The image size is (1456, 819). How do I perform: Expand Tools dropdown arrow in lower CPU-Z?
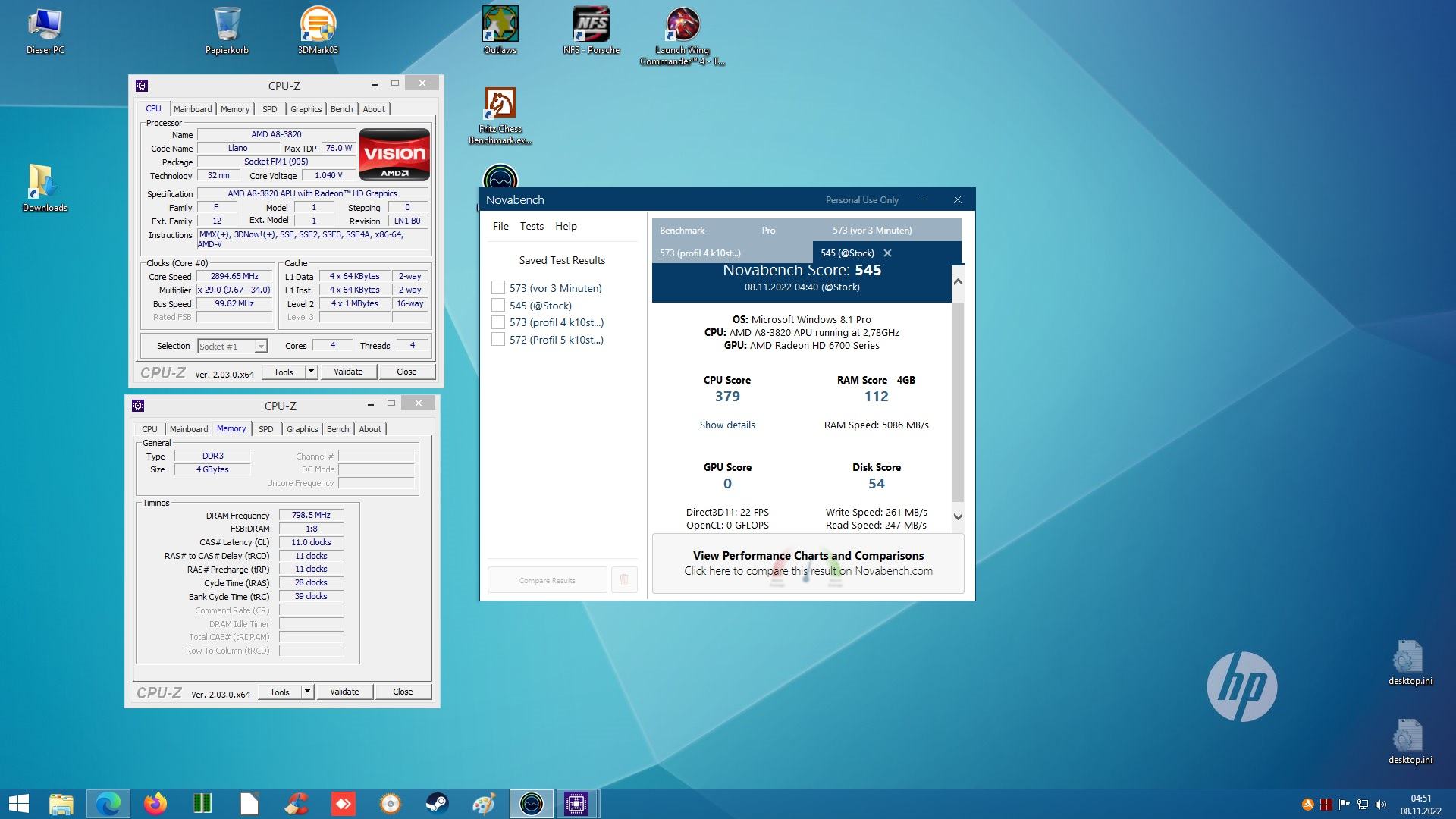pos(307,692)
